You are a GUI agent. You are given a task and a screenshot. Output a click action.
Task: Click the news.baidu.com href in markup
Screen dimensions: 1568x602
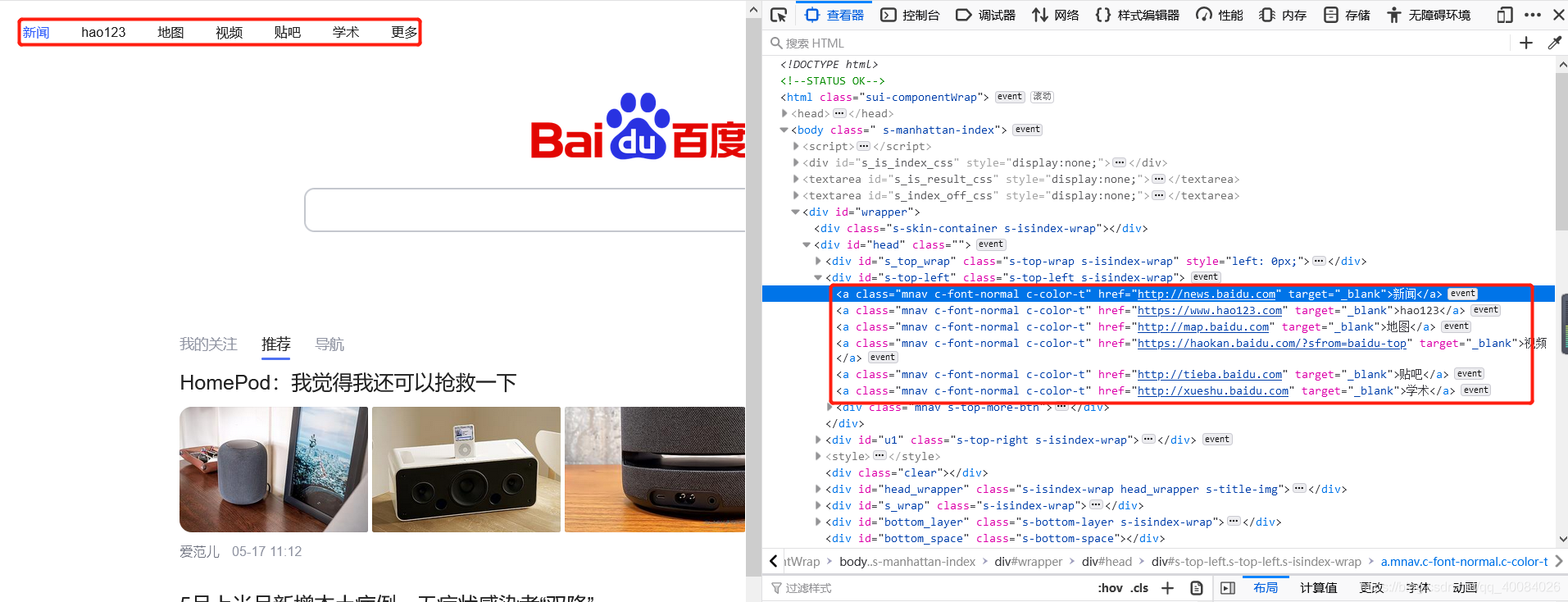point(1207,294)
